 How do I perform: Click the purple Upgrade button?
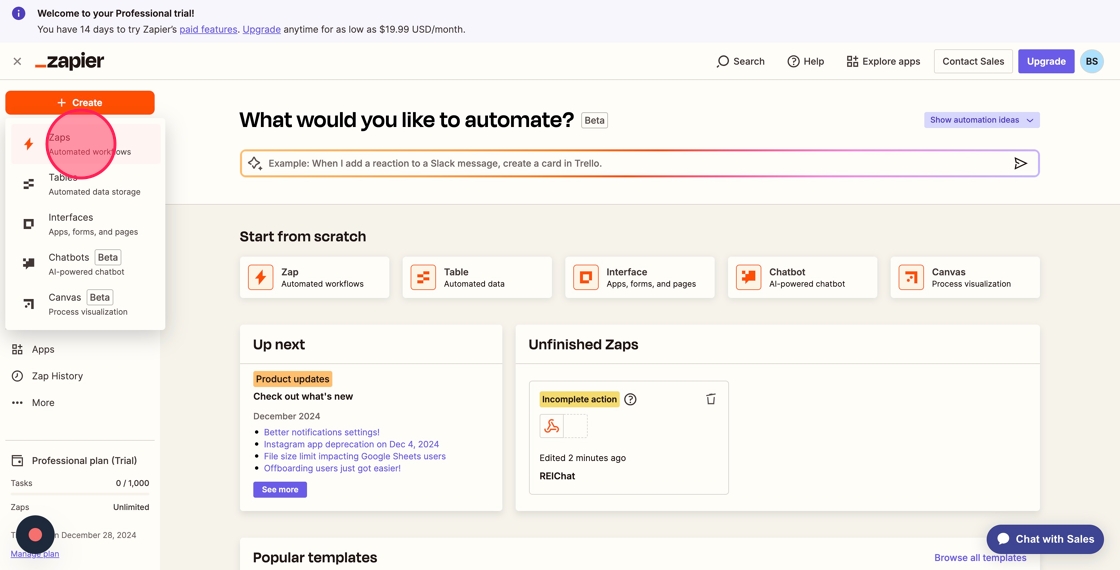1046,61
